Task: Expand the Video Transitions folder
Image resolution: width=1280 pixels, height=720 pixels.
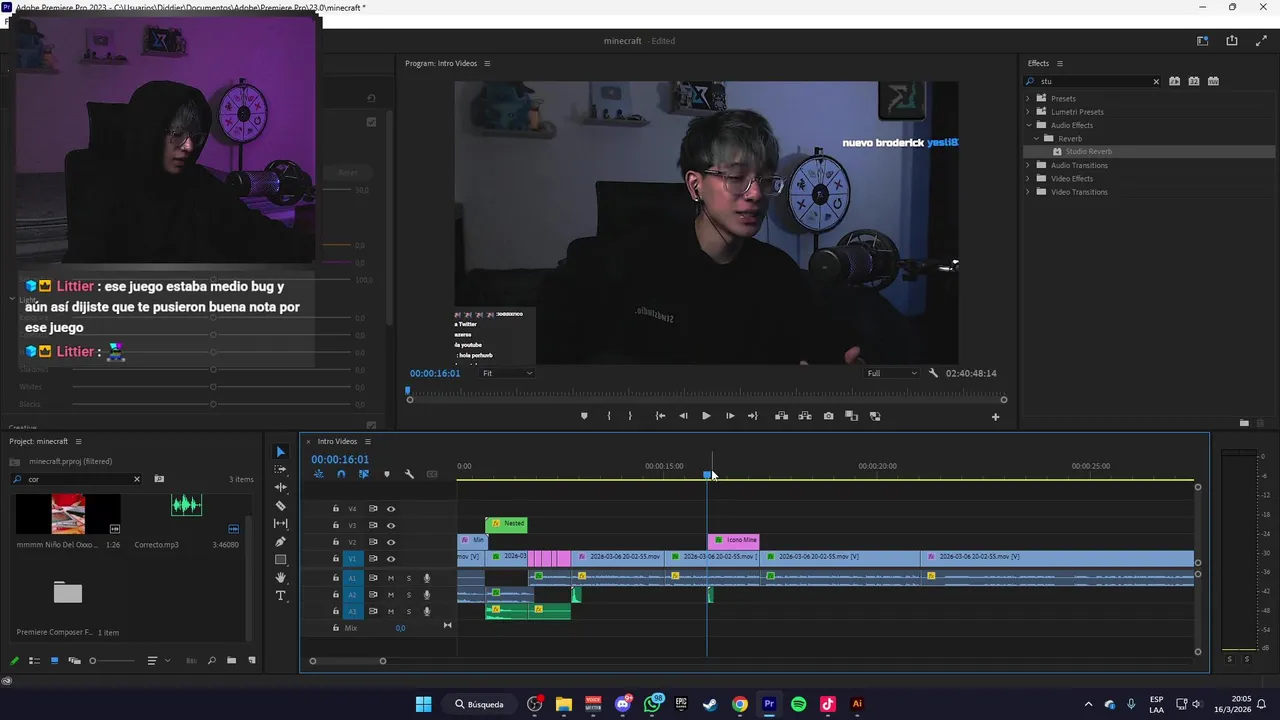Action: 1028,192
